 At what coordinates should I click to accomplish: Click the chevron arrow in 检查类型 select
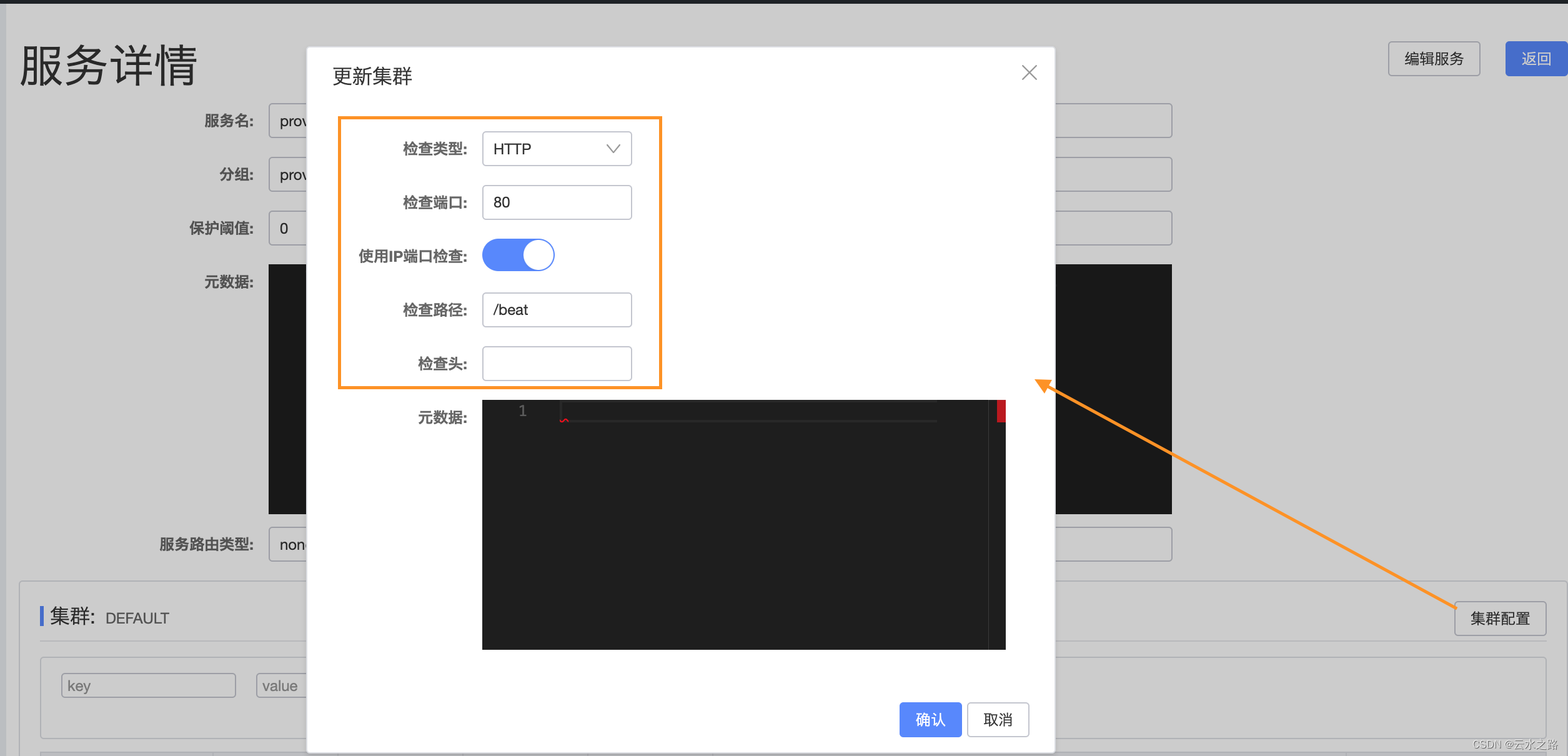tap(613, 149)
